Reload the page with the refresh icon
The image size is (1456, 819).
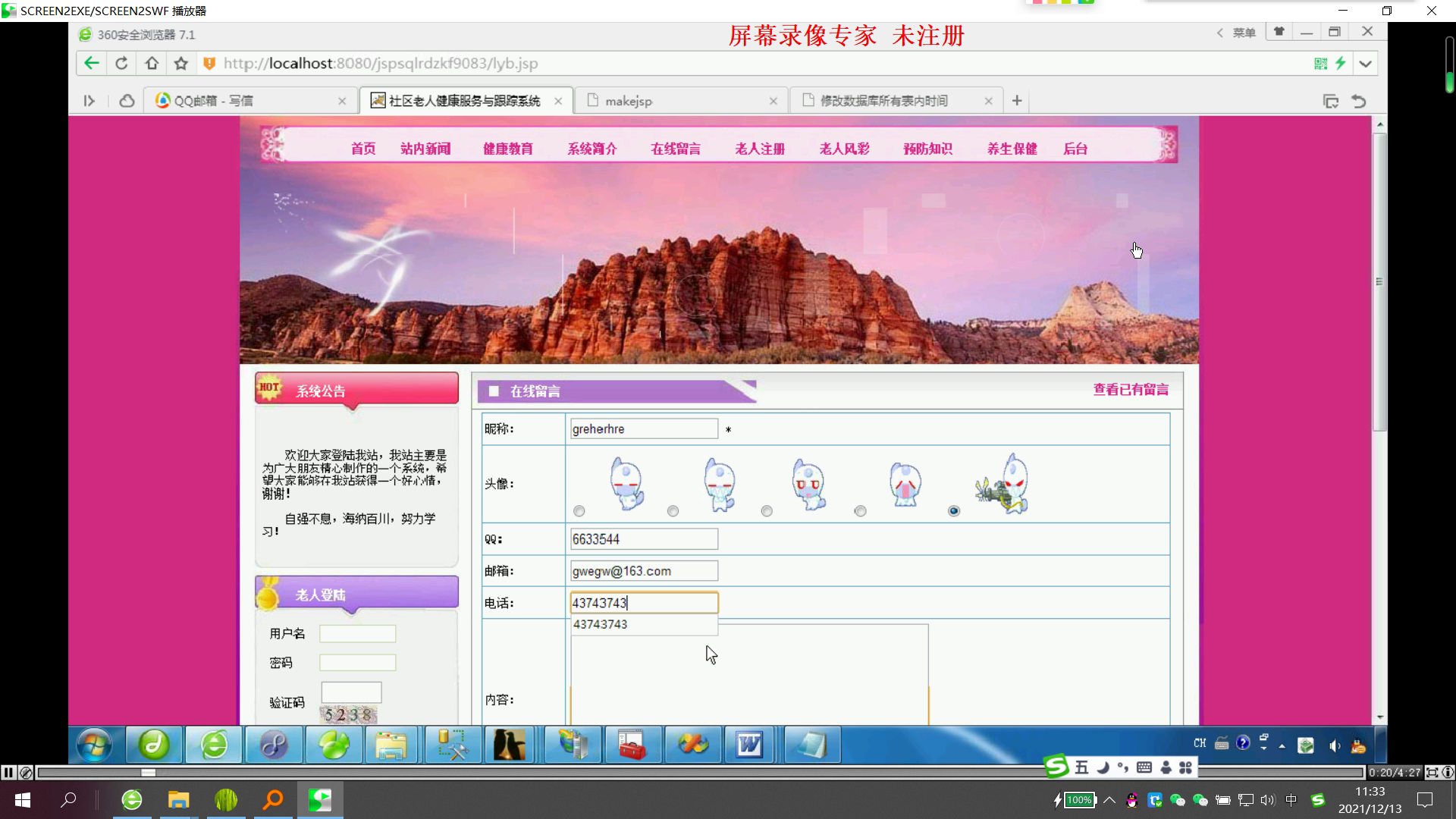pos(121,64)
